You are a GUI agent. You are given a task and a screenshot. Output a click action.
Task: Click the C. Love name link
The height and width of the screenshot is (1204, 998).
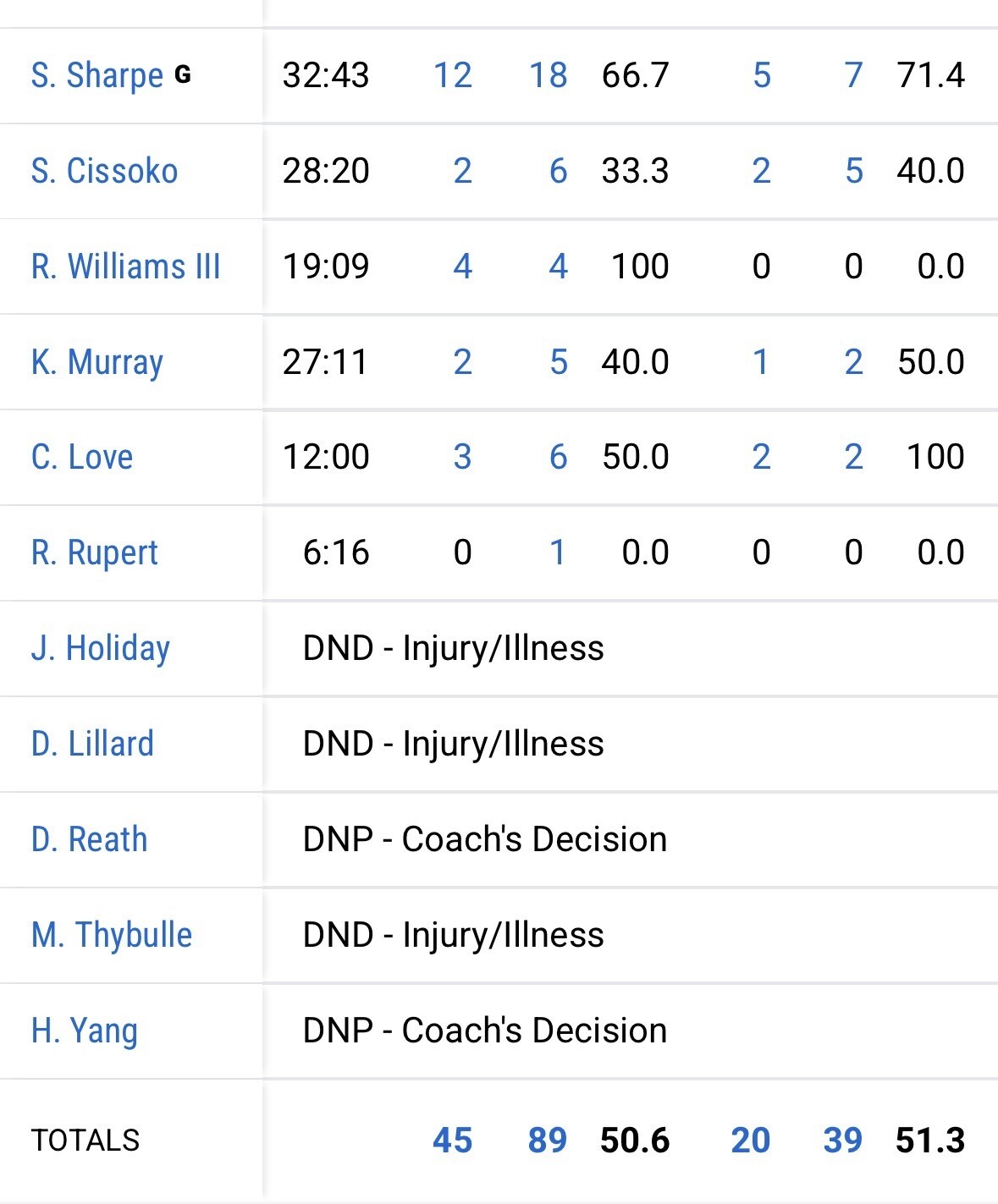pos(81,458)
